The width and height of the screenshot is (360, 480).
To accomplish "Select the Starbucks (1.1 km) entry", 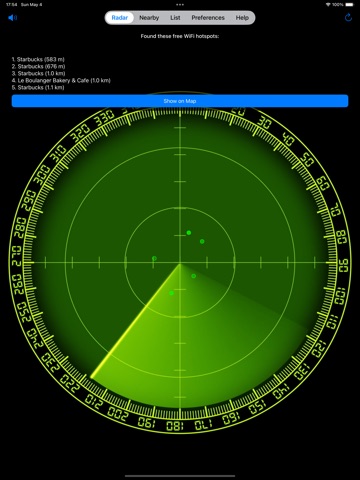I will 38,87.
